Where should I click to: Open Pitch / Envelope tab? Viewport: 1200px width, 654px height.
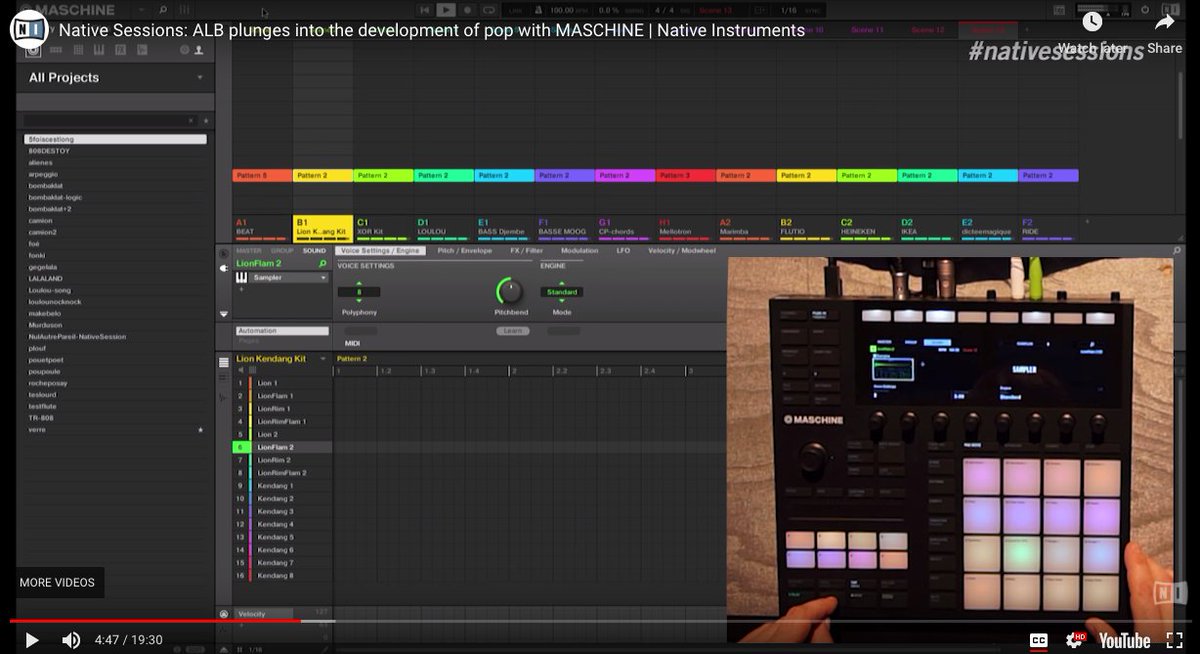[465, 250]
